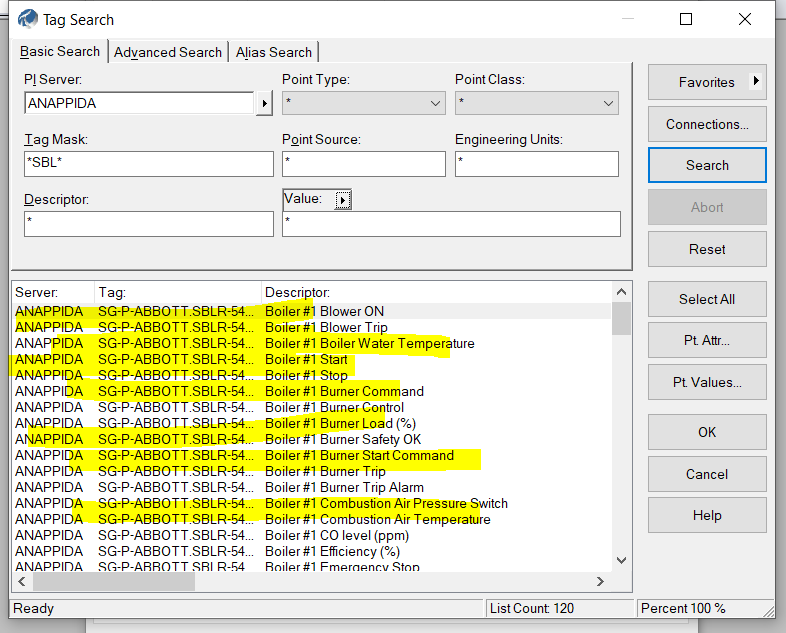Click the 'List Count: 120' status entry
Viewport: 786px width, 633px height.
[560, 608]
